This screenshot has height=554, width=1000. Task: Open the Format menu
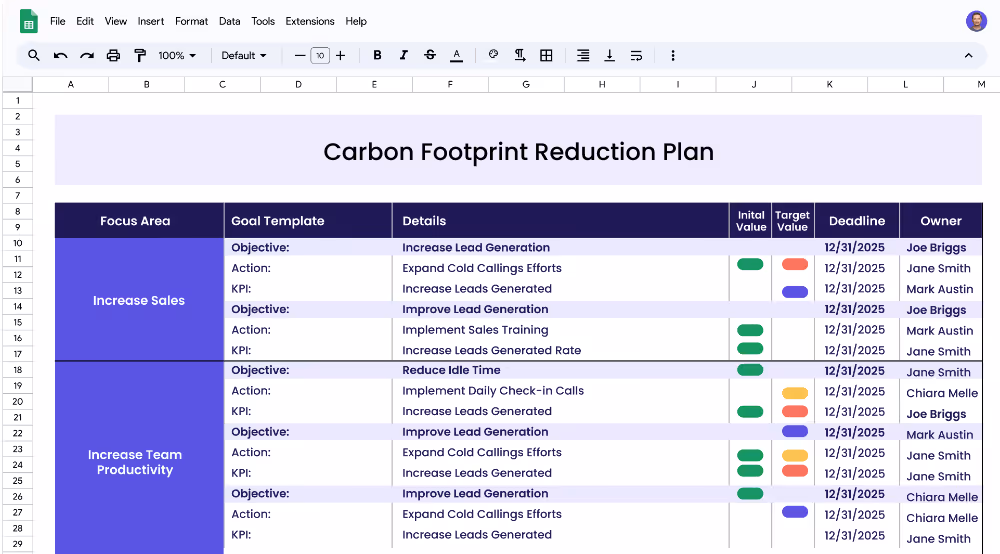191,21
